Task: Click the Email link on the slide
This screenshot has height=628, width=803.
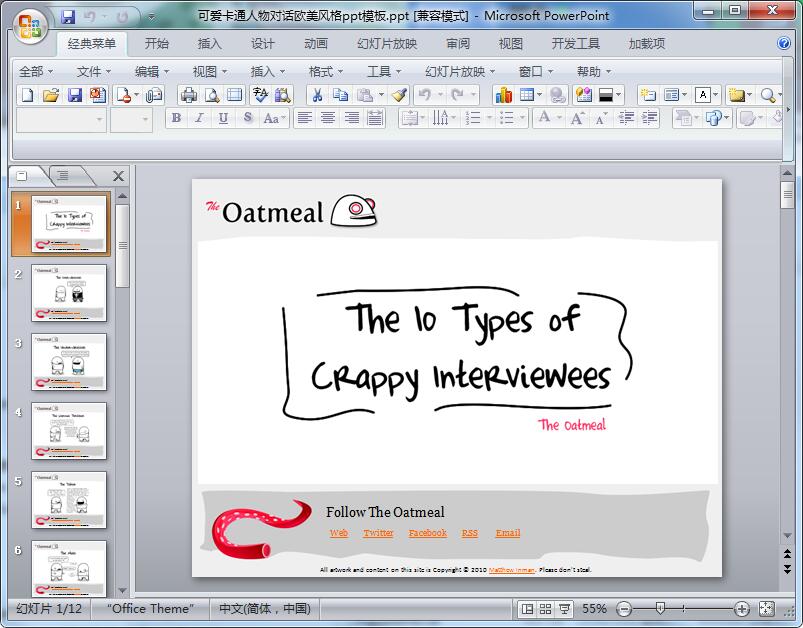Action: pos(508,533)
